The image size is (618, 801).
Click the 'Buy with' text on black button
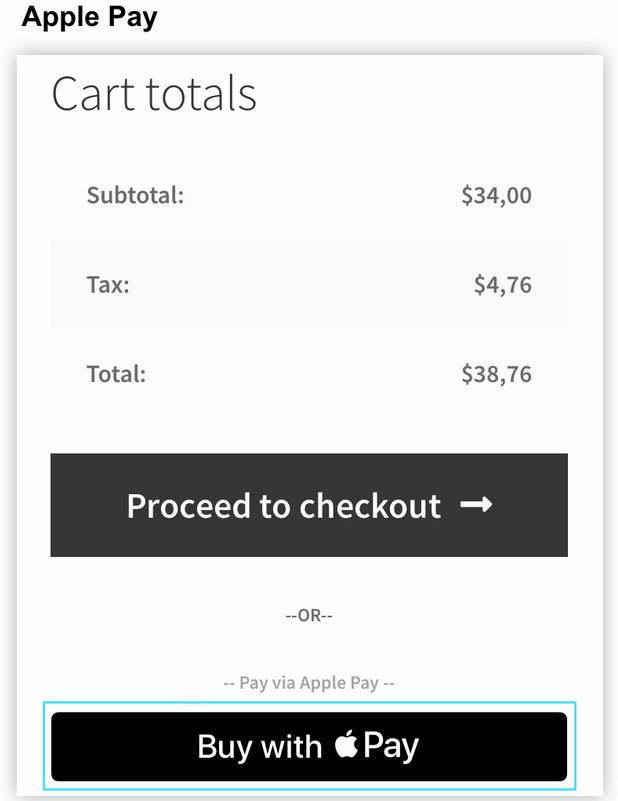click(x=260, y=747)
